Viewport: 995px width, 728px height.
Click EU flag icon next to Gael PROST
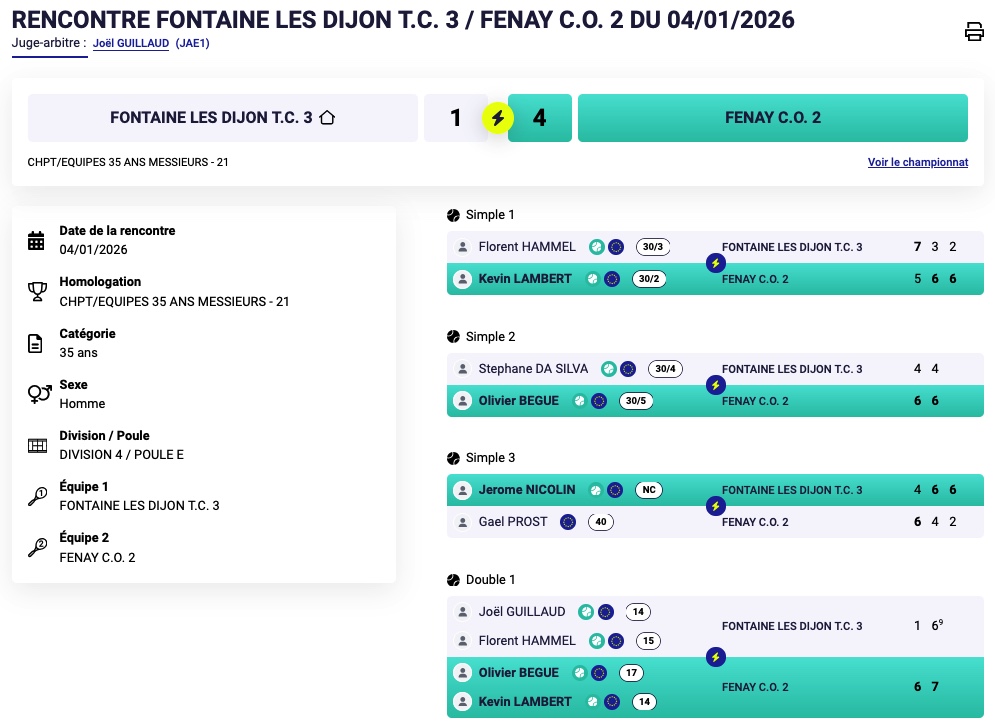pyautogui.click(x=568, y=522)
